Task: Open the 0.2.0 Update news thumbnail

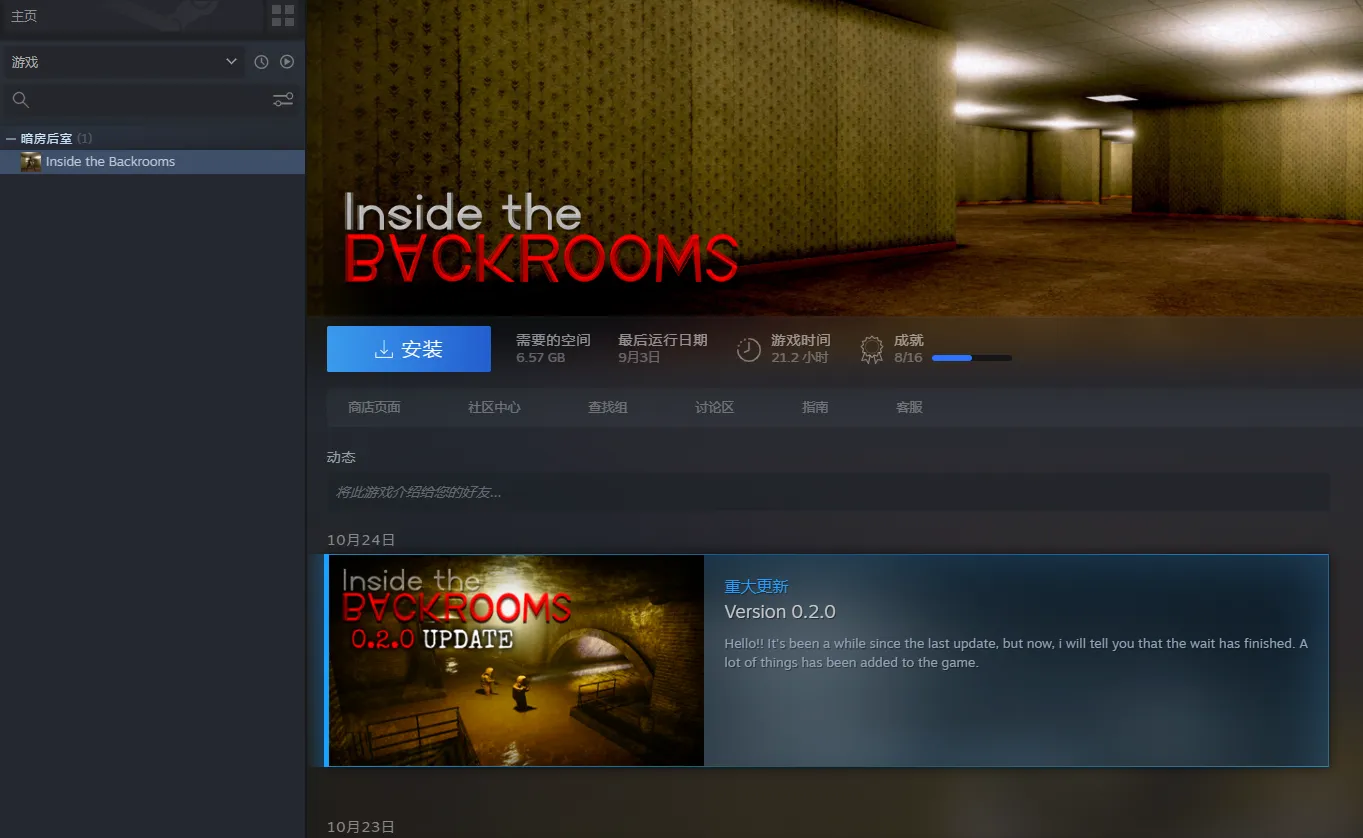Action: [x=516, y=660]
